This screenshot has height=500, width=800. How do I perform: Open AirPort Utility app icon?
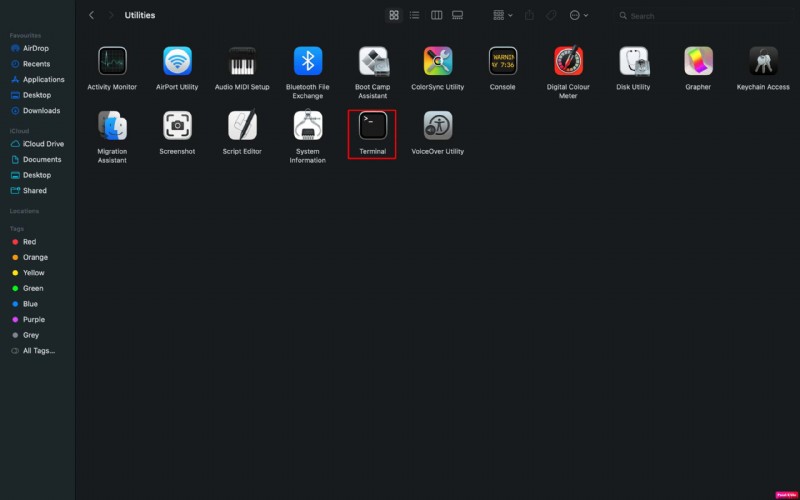177,61
